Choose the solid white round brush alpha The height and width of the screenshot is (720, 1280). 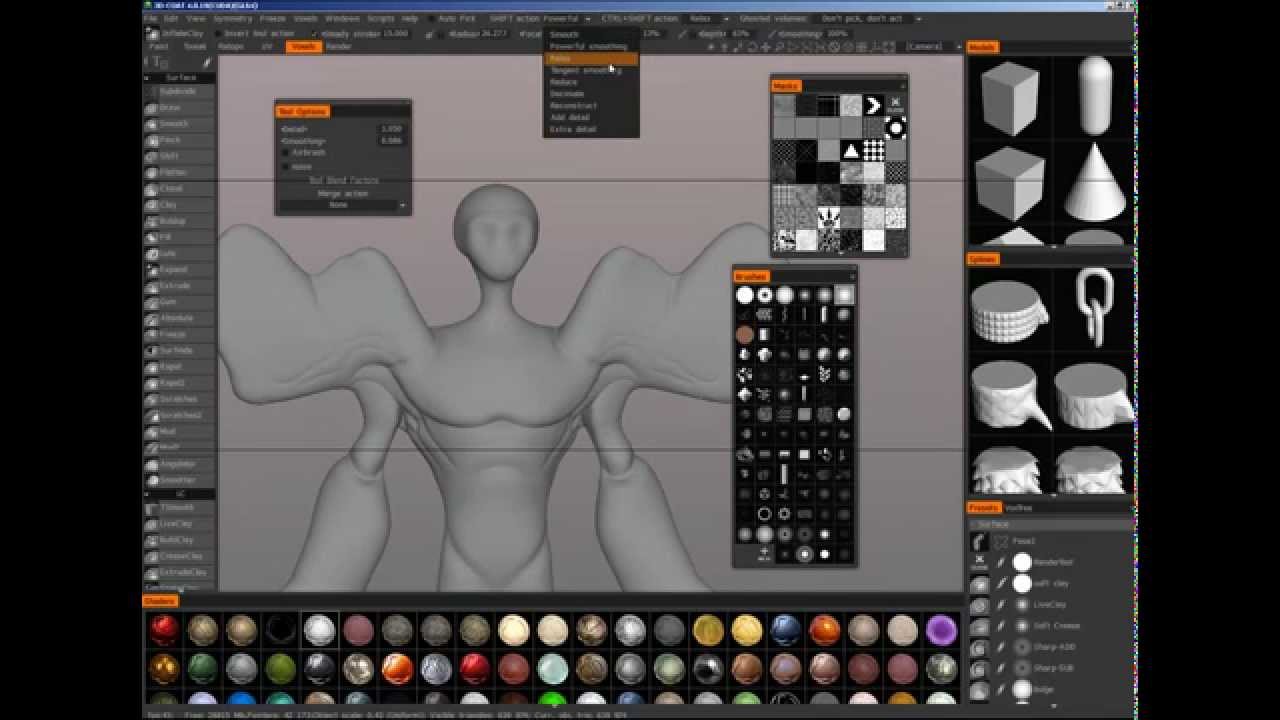click(x=745, y=295)
